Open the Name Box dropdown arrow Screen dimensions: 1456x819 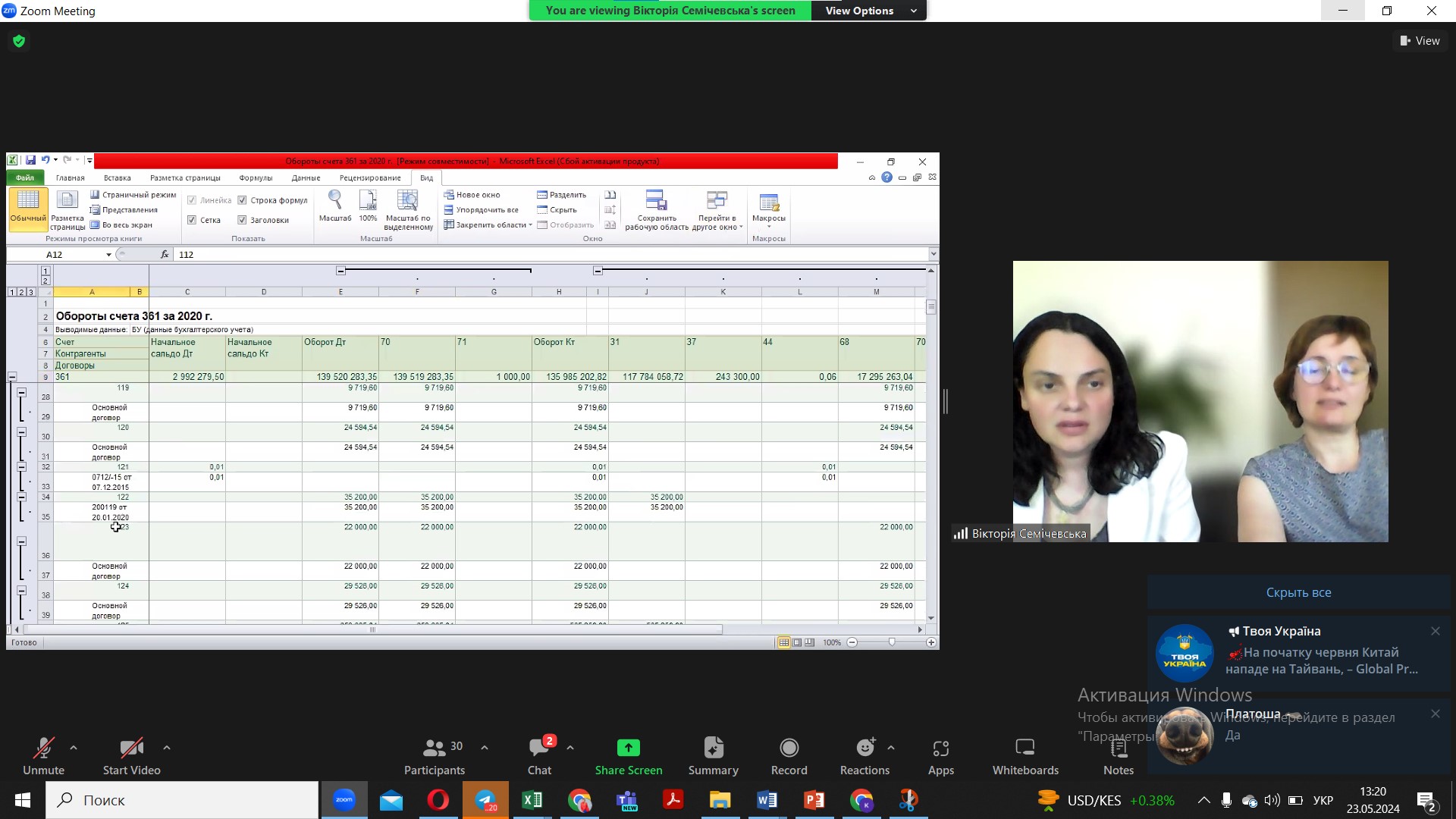point(108,255)
